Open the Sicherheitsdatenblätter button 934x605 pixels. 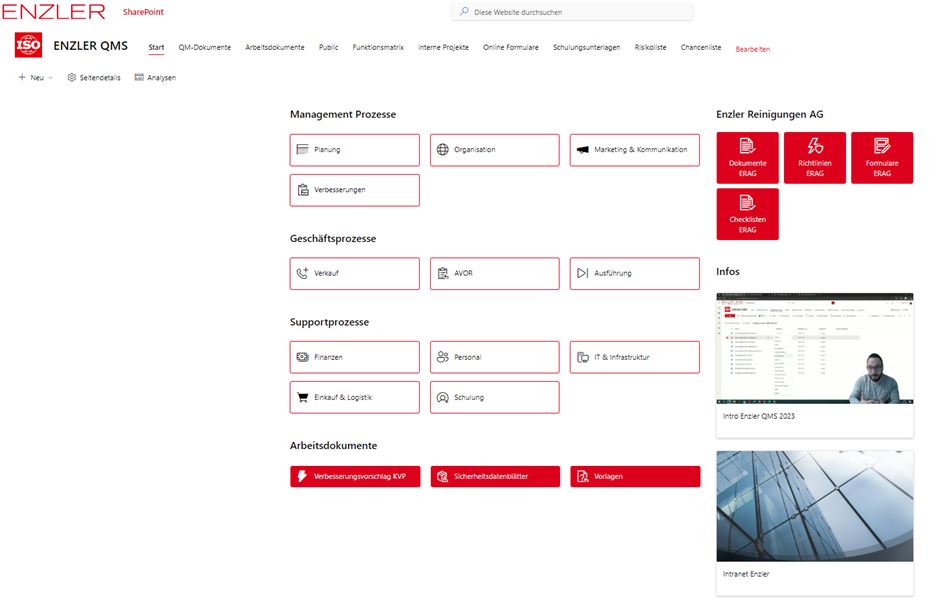(x=494, y=476)
